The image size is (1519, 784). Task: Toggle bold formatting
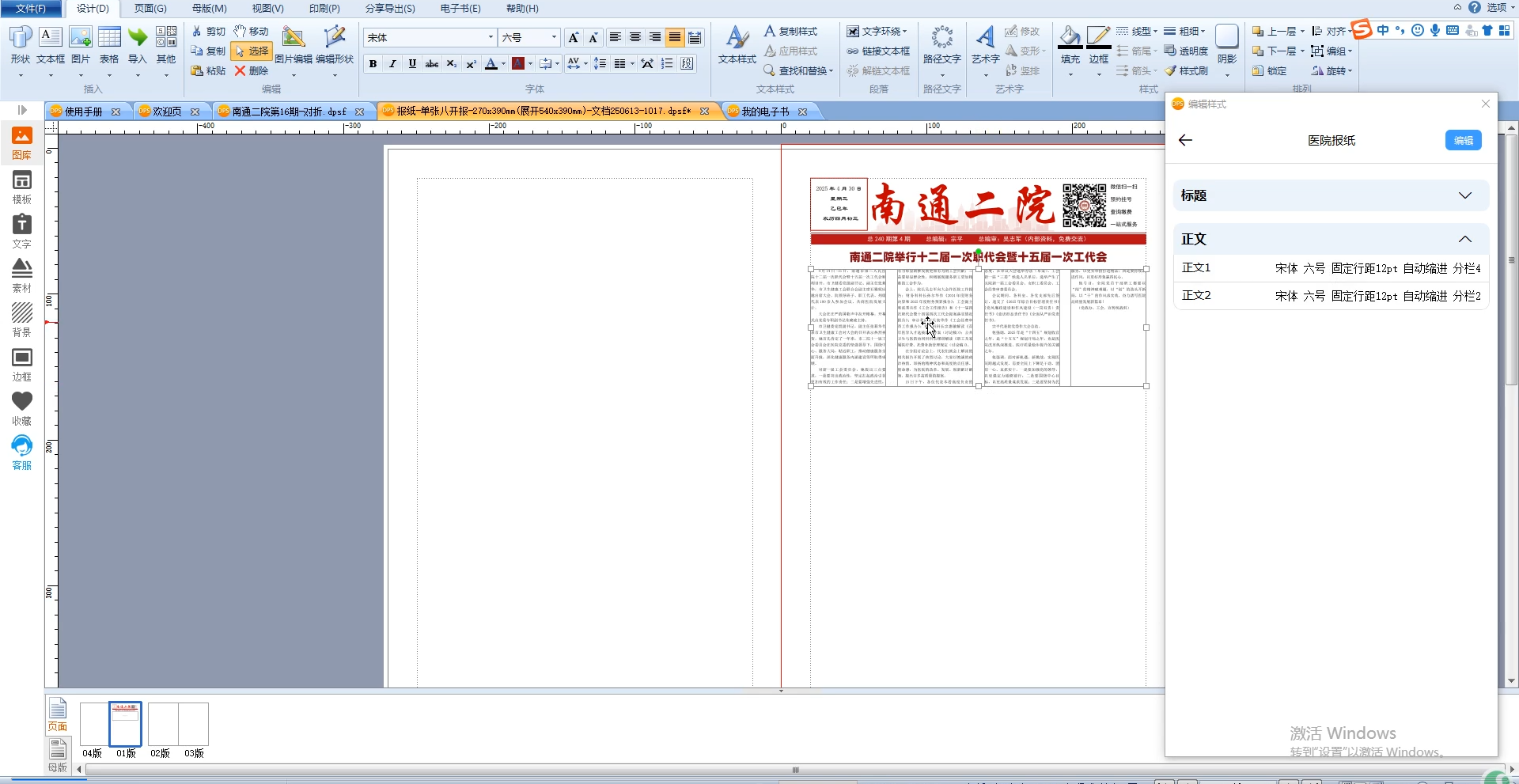click(x=373, y=64)
